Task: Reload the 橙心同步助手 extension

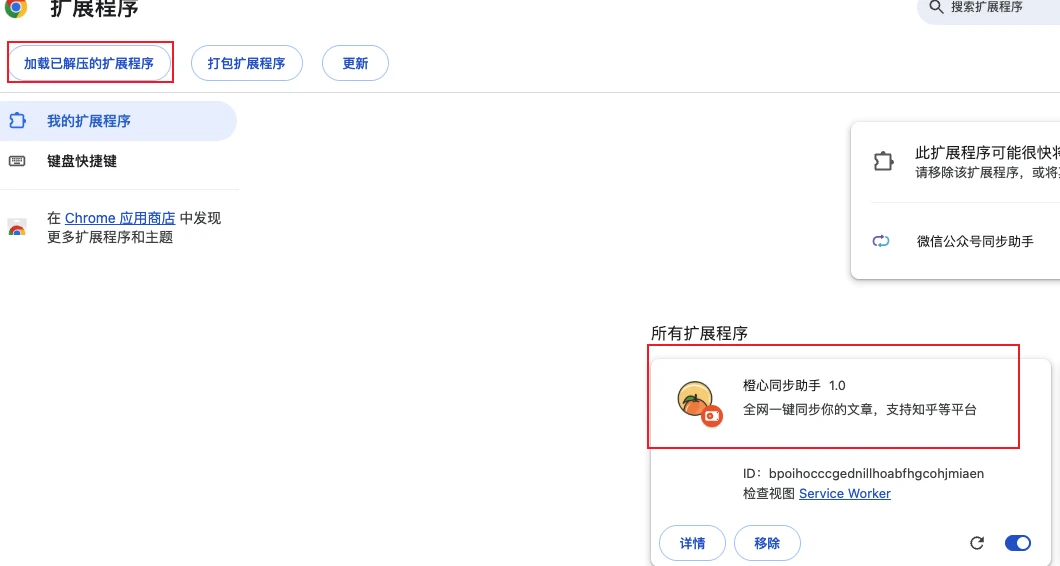Action: tap(977, 543)
